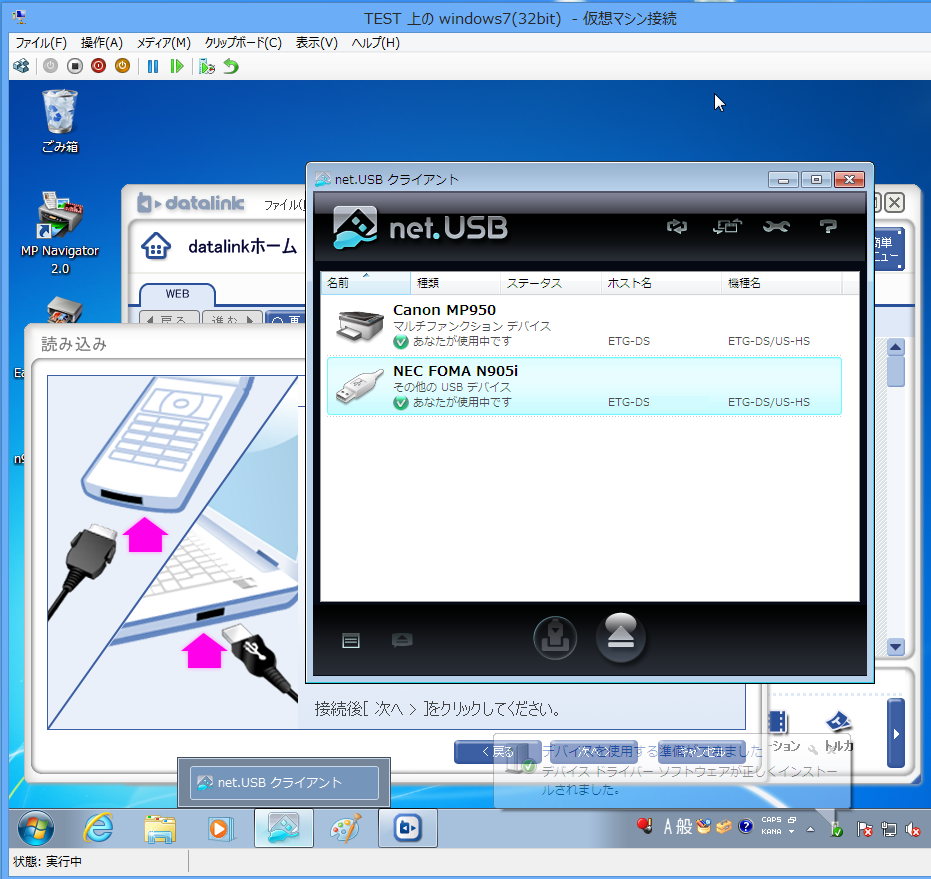Image resolution: width=931 pixels, height=879 pixels.
Task: Pause the virtual machine
Action: tap(153, 66)
